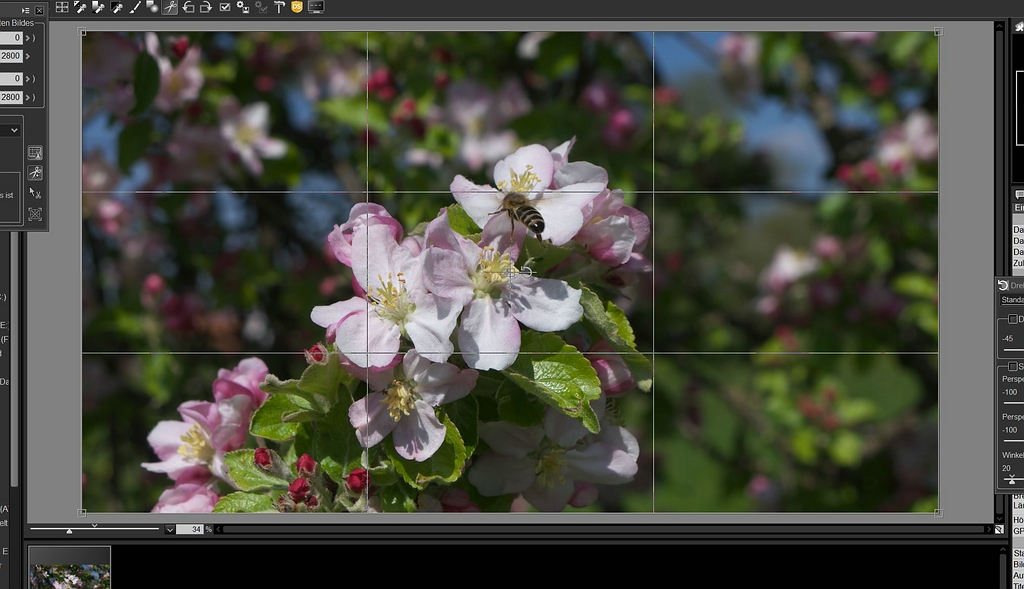Activate the scissors crop tool in toolbar
Image resolution: width=1024 pixels, height=589 pixels.
[170, 7]
